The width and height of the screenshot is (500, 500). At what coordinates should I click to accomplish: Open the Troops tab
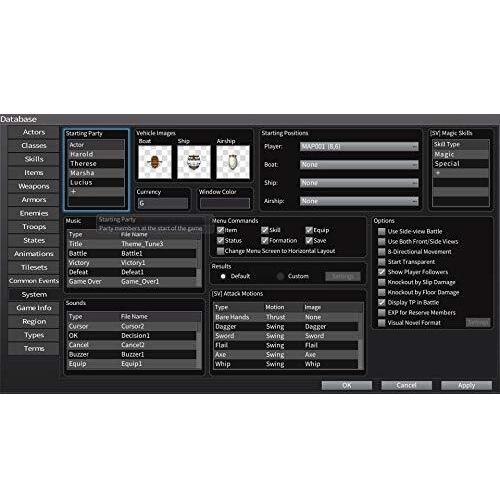tap(34, 227)
